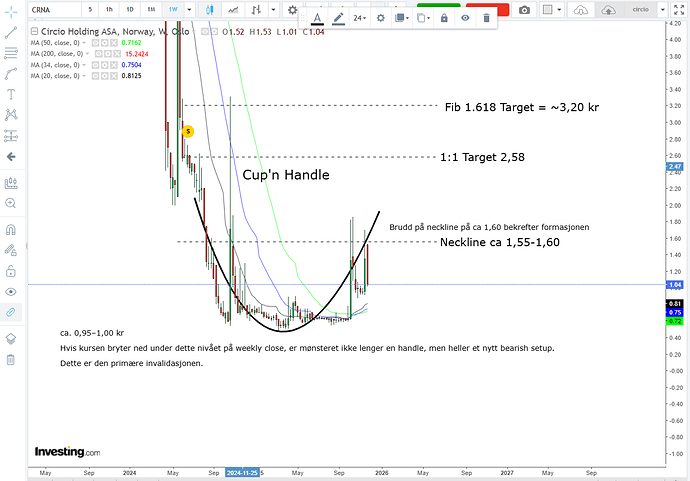Click the back arrow in left toolbar

pyautogui.click(x=11, y=157)
